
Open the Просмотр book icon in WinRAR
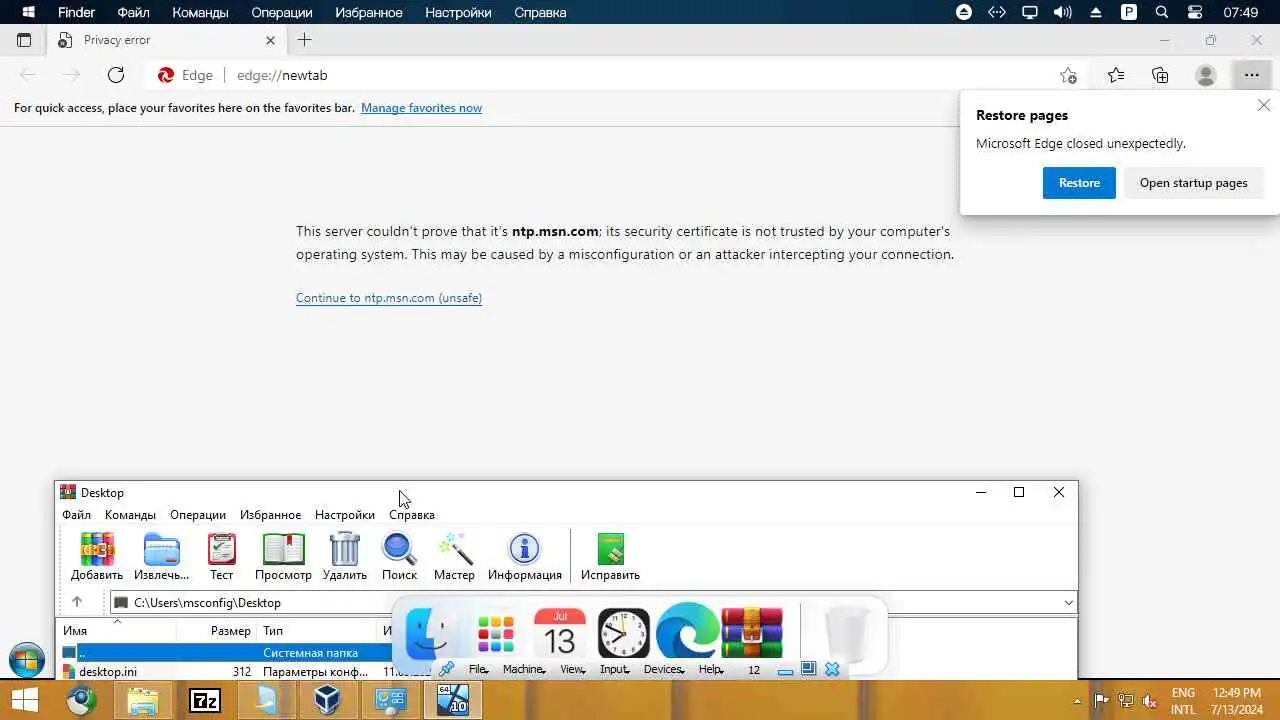tap(283, 556)
